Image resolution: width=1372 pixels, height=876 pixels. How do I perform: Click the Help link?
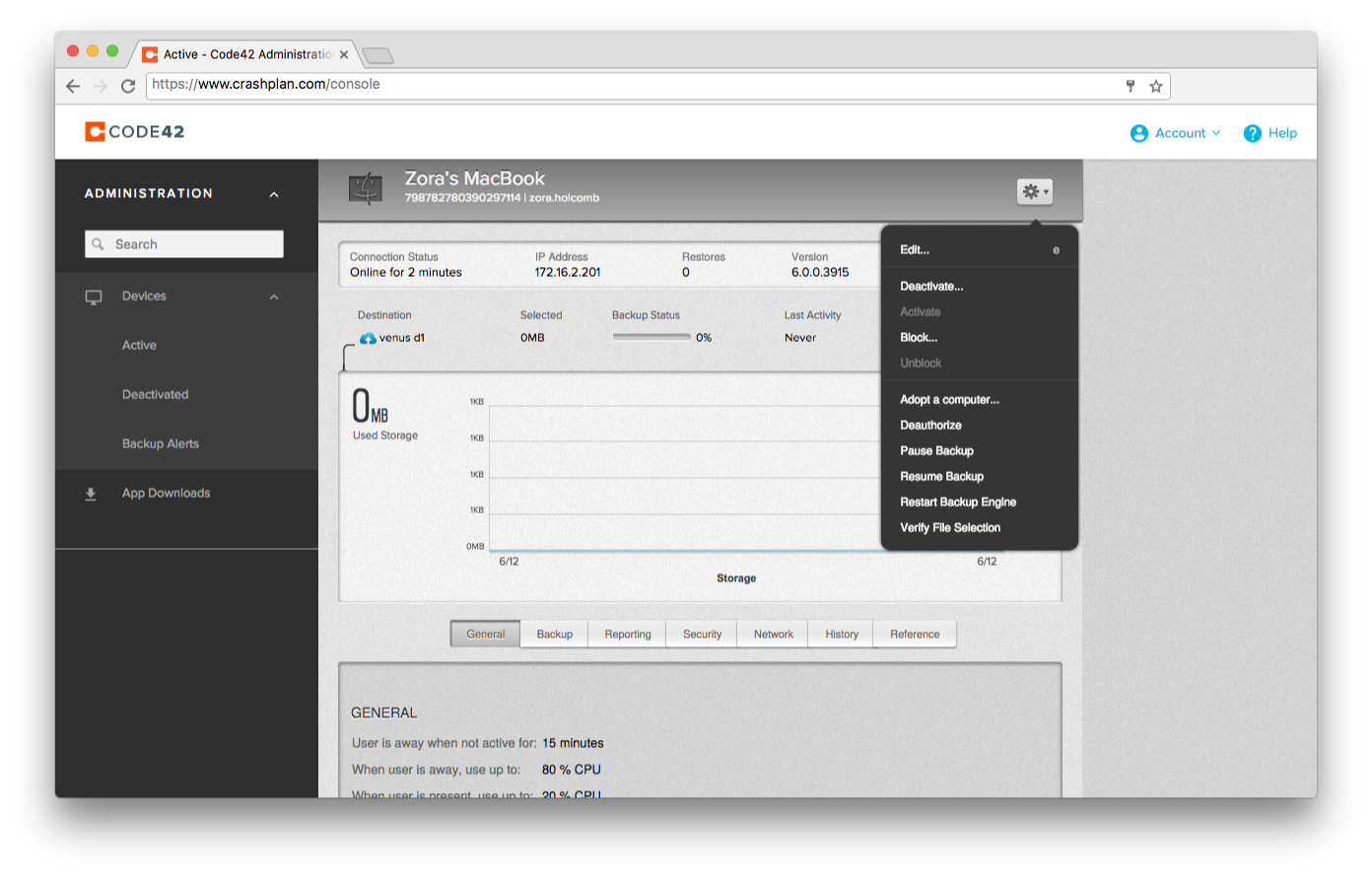(x=1282, y=133)
